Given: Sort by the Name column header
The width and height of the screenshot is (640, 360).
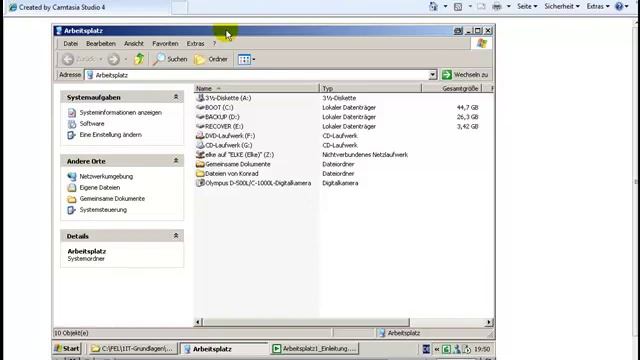Looking at the screenshot, I should coord(256,88).
